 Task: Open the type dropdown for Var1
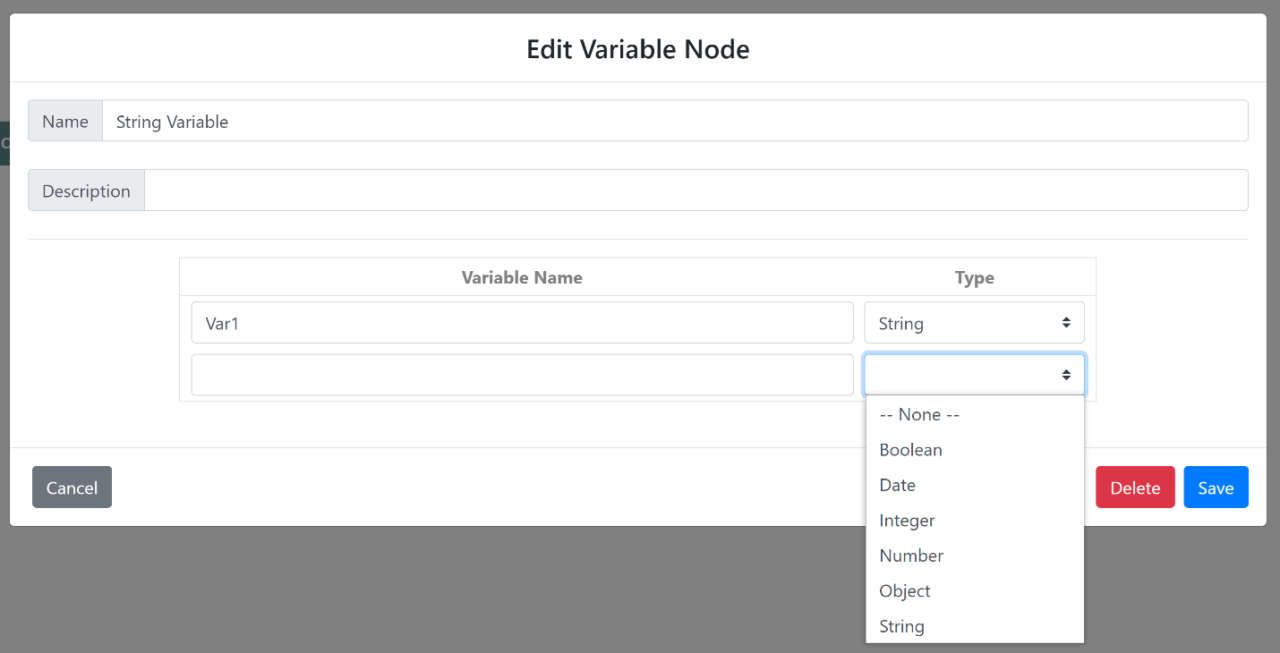[974, 322]
